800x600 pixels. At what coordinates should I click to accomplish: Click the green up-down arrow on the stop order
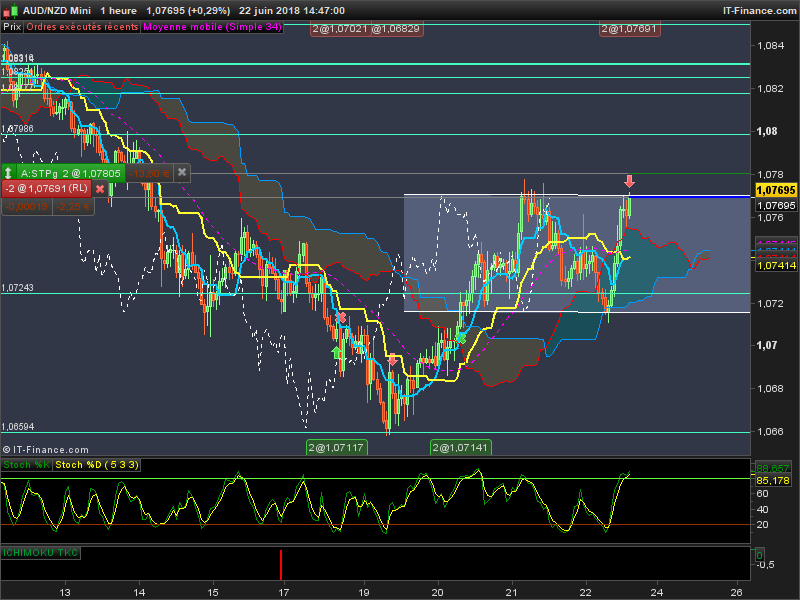(x=9, y=172)
